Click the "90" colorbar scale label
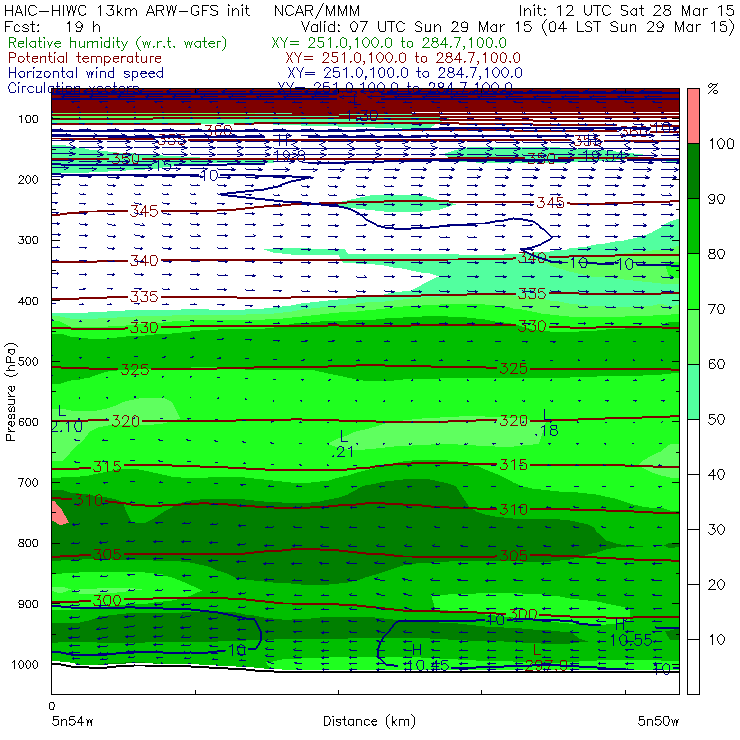740x740 pixels. [716, 199]
